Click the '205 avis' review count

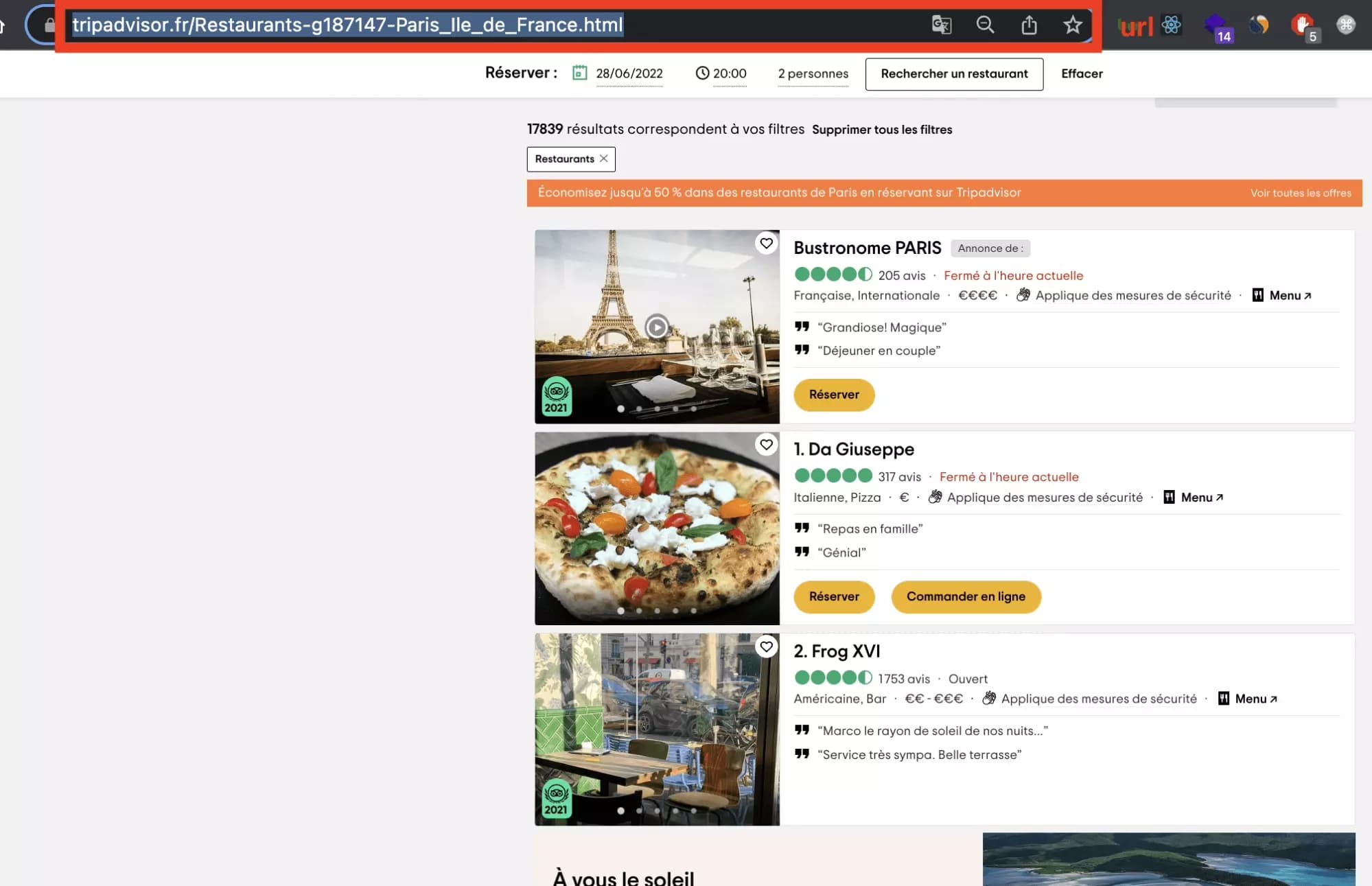[902, 275]
